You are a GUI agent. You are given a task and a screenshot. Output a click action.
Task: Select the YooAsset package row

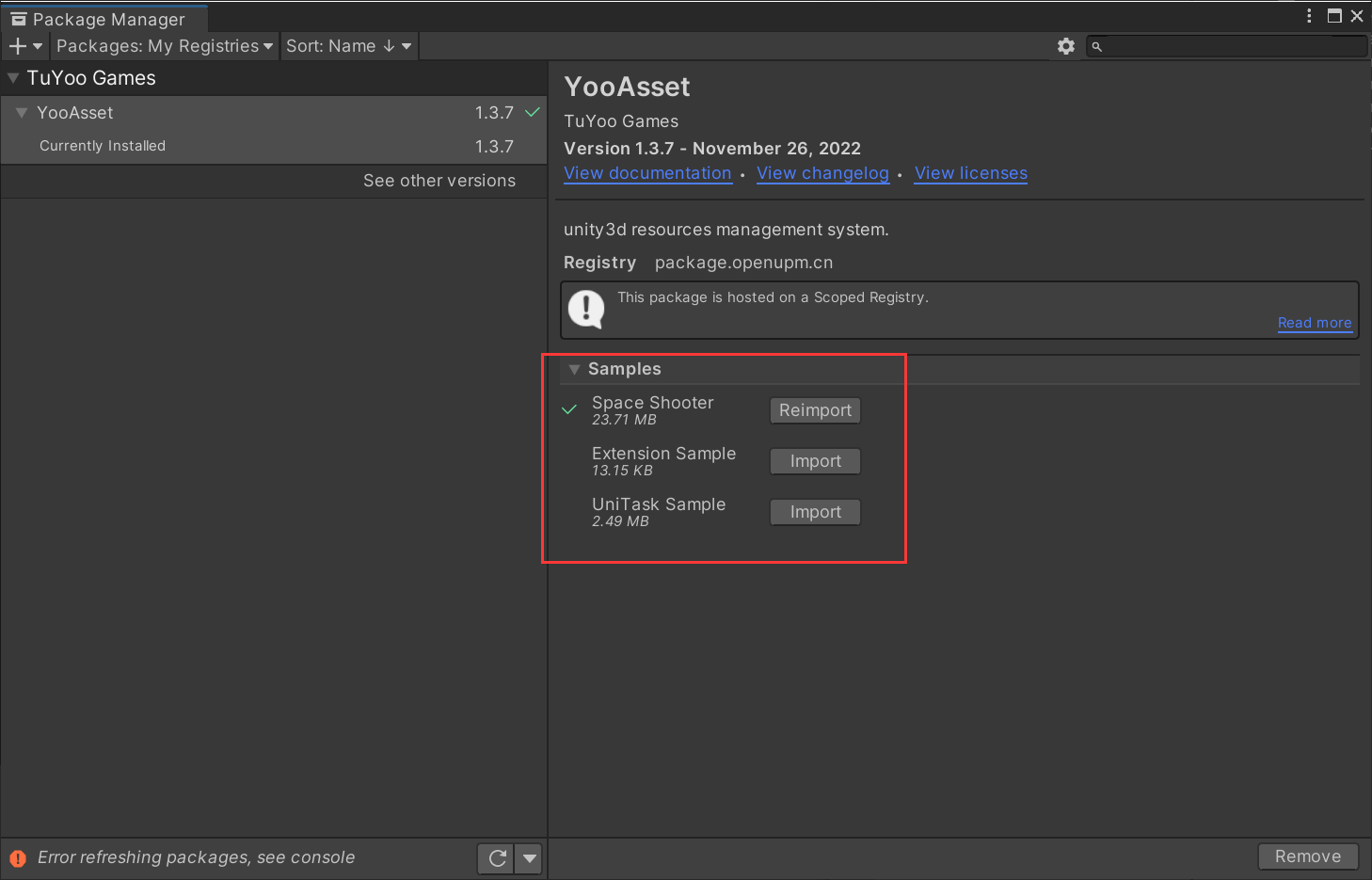click(x=274, y=113)
